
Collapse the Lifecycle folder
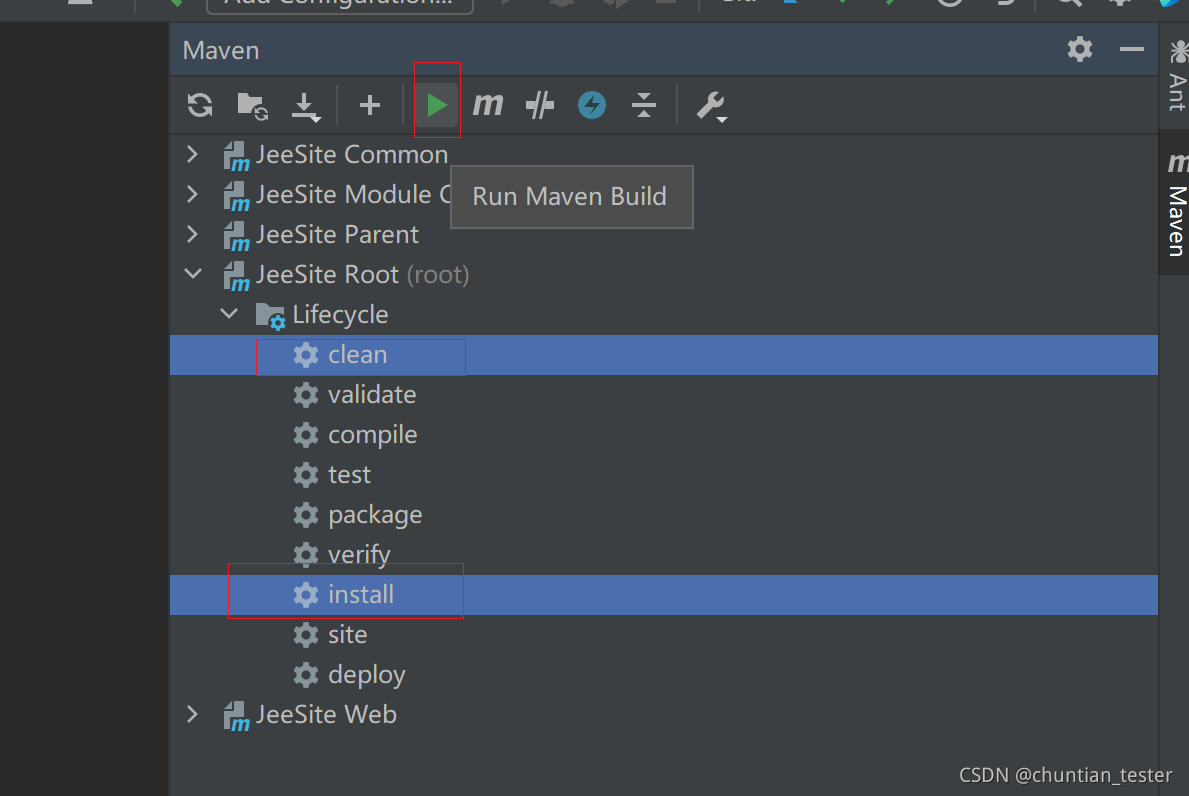click(x=229, y=314)
